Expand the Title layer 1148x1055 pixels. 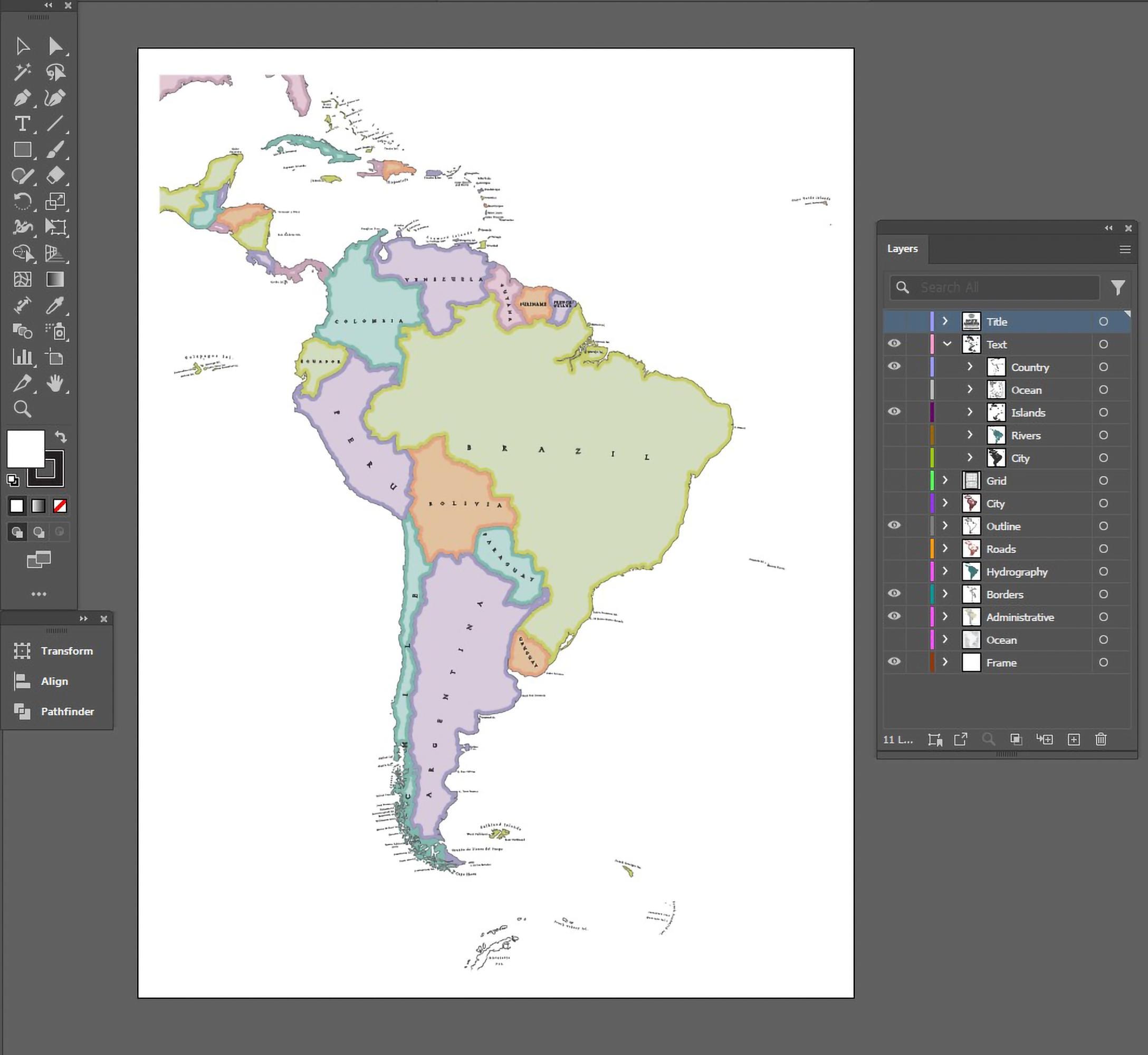(945, 321)
